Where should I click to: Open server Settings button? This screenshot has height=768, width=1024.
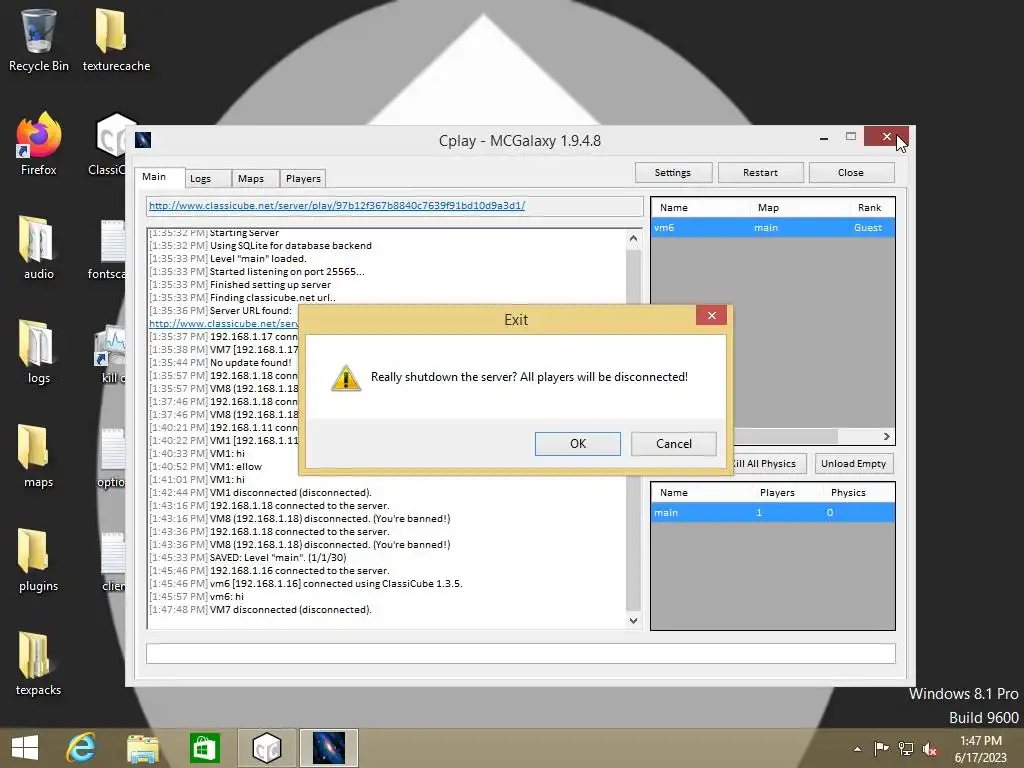pyautogui.click(x=673, y=172)
